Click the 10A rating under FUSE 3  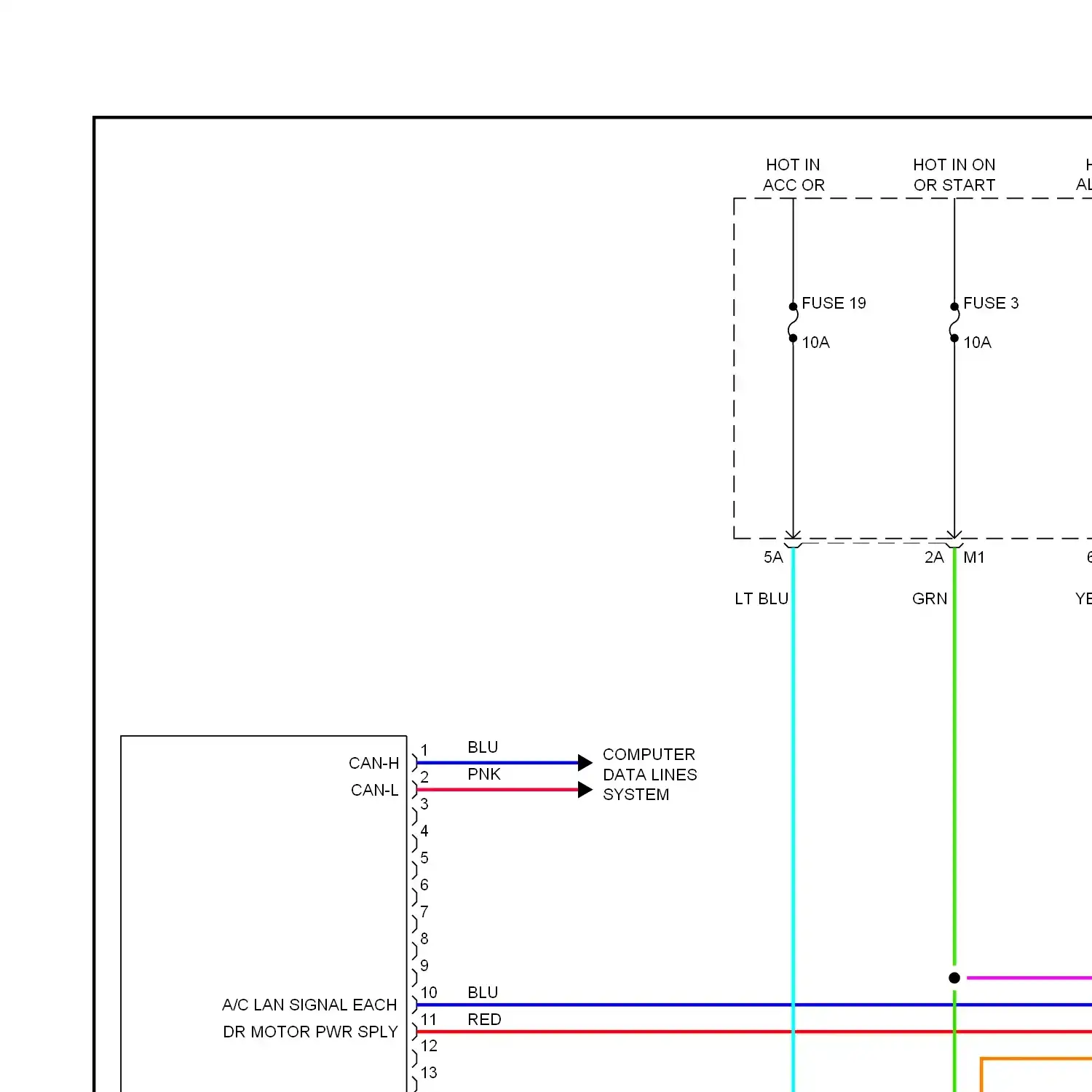click(977, 342)
